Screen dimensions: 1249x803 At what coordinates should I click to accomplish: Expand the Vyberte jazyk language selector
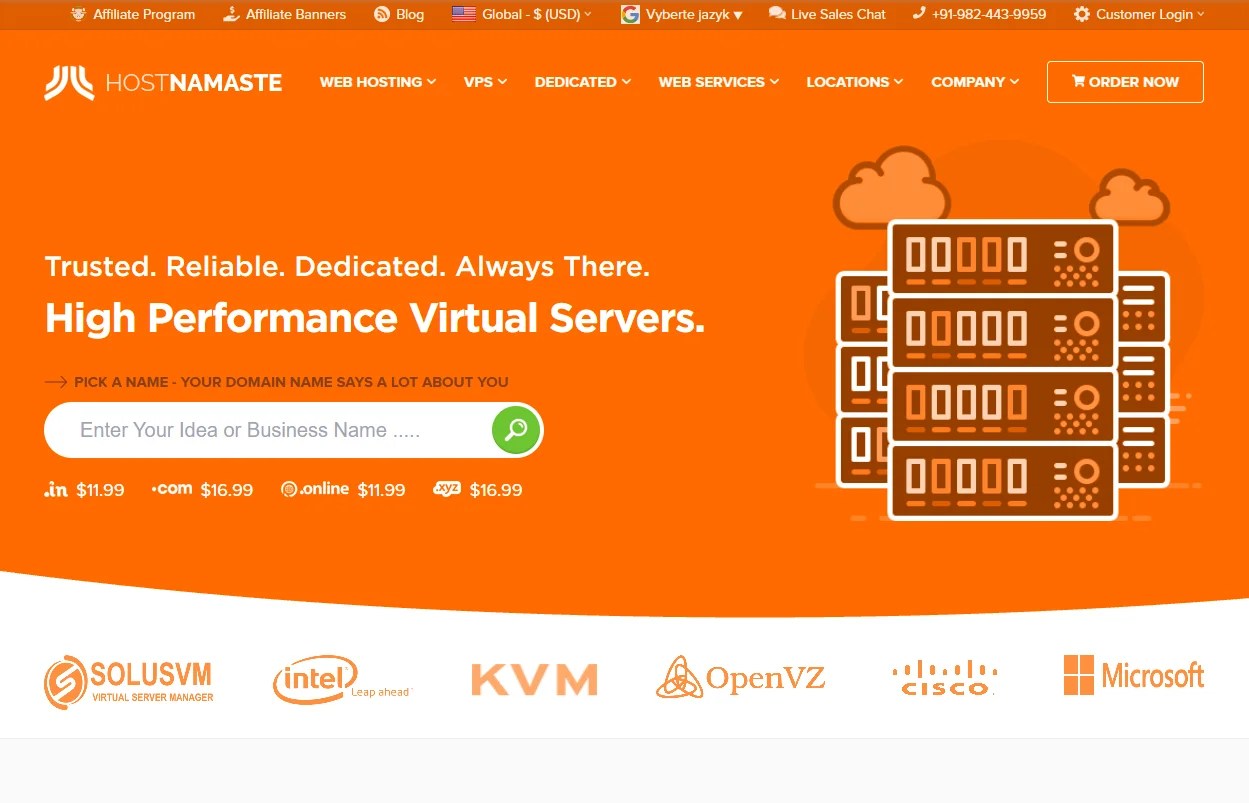click(684, 14)
